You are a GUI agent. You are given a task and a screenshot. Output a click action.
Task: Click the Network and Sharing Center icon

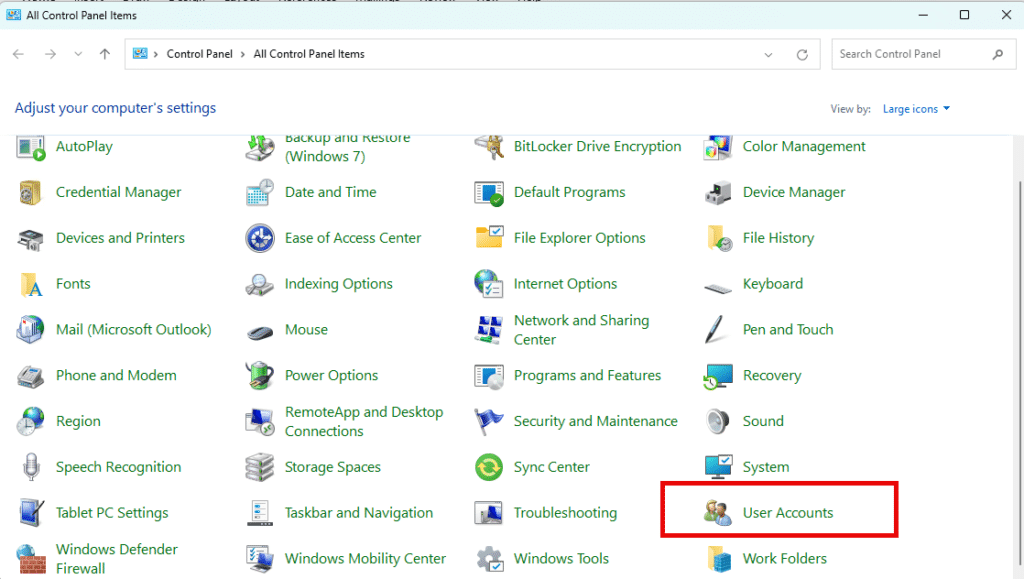coord(488,330)
